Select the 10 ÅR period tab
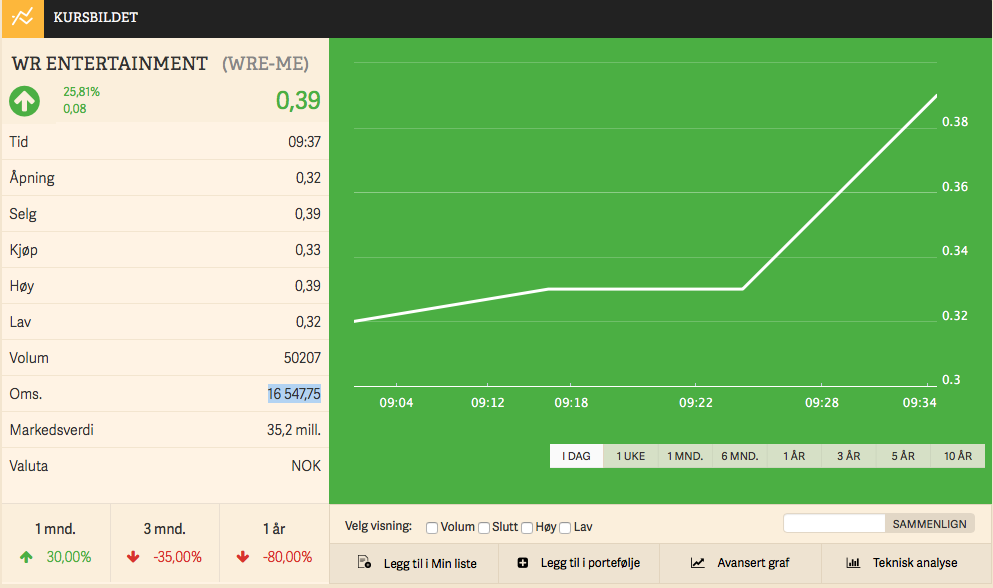The image size is (993, 588). click(958, 456)
